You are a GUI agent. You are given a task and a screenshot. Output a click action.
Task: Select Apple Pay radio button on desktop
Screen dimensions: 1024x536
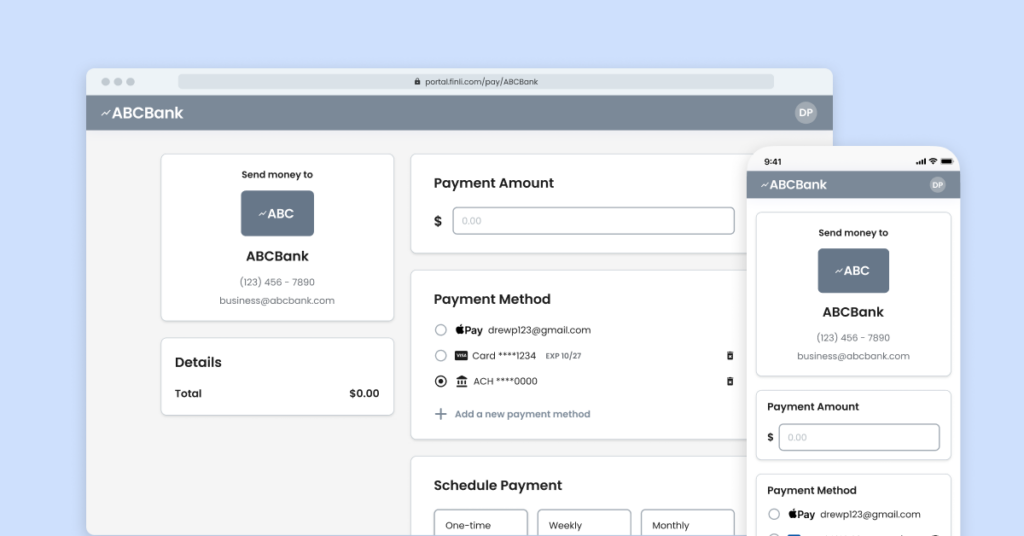(x=441, y=330)
